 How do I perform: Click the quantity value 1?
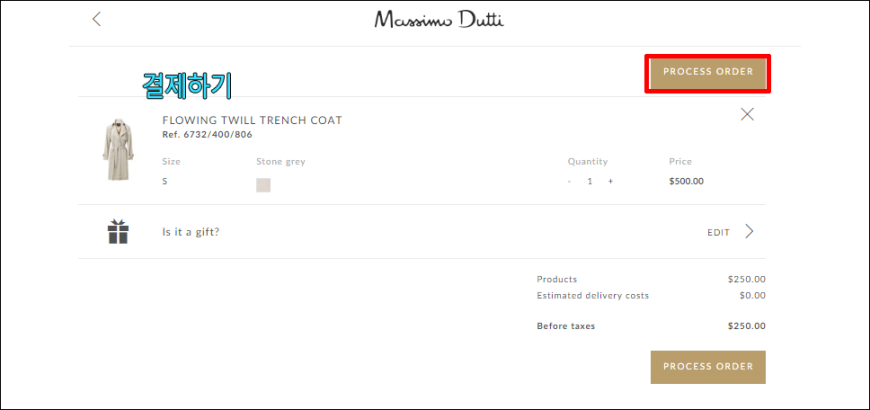[590, 181]
